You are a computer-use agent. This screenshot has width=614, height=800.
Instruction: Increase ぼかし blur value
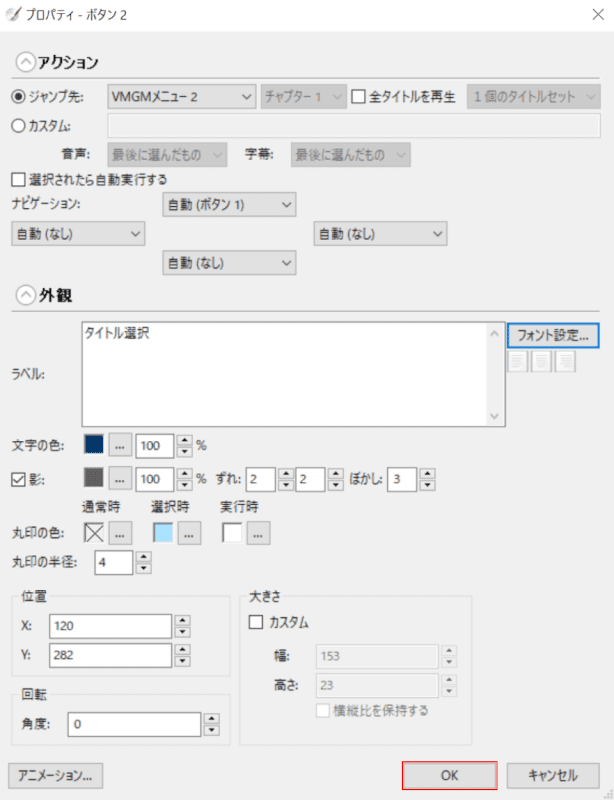click(427, 473)
